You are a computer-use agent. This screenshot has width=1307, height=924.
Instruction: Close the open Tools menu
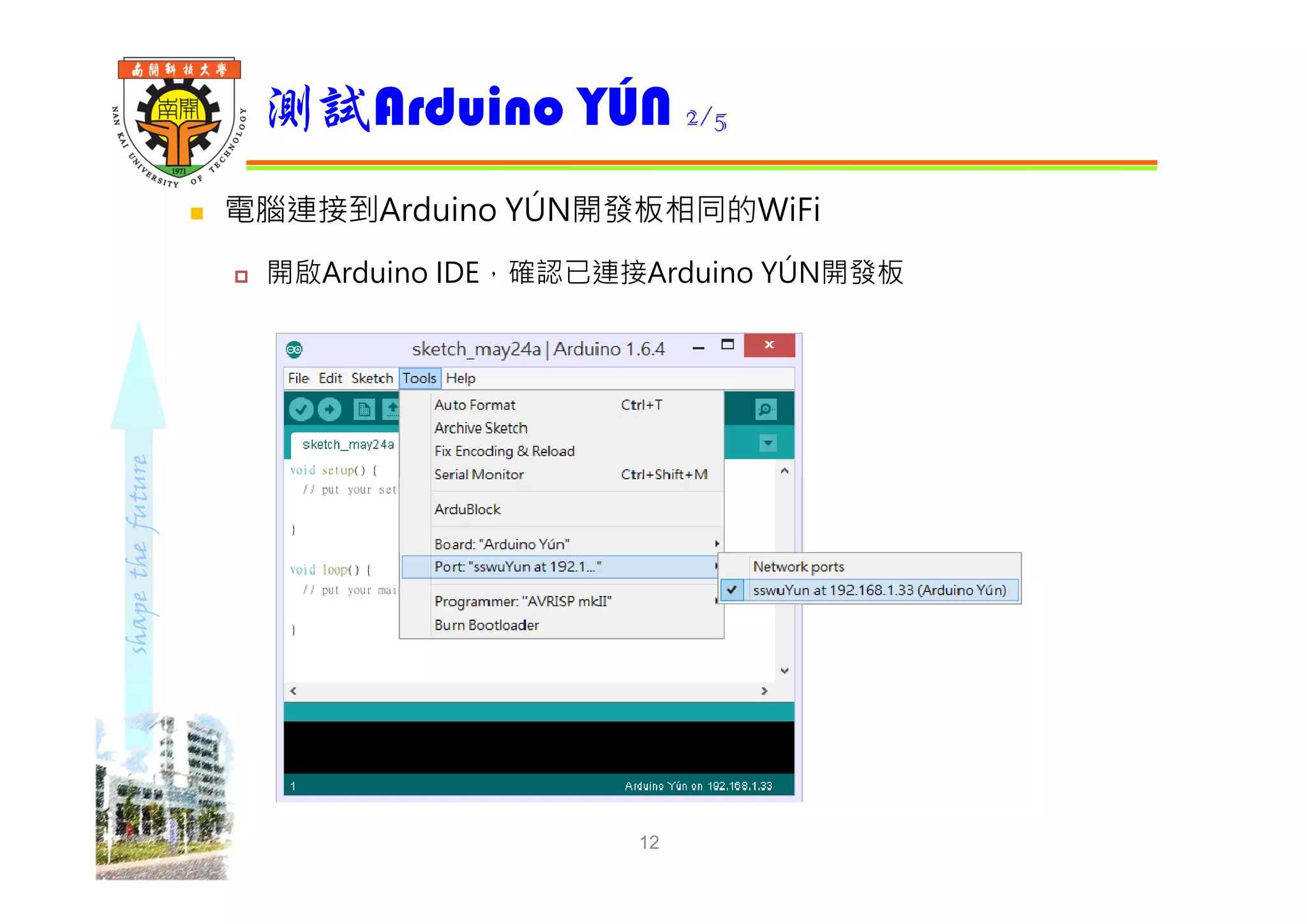point(420,378)
